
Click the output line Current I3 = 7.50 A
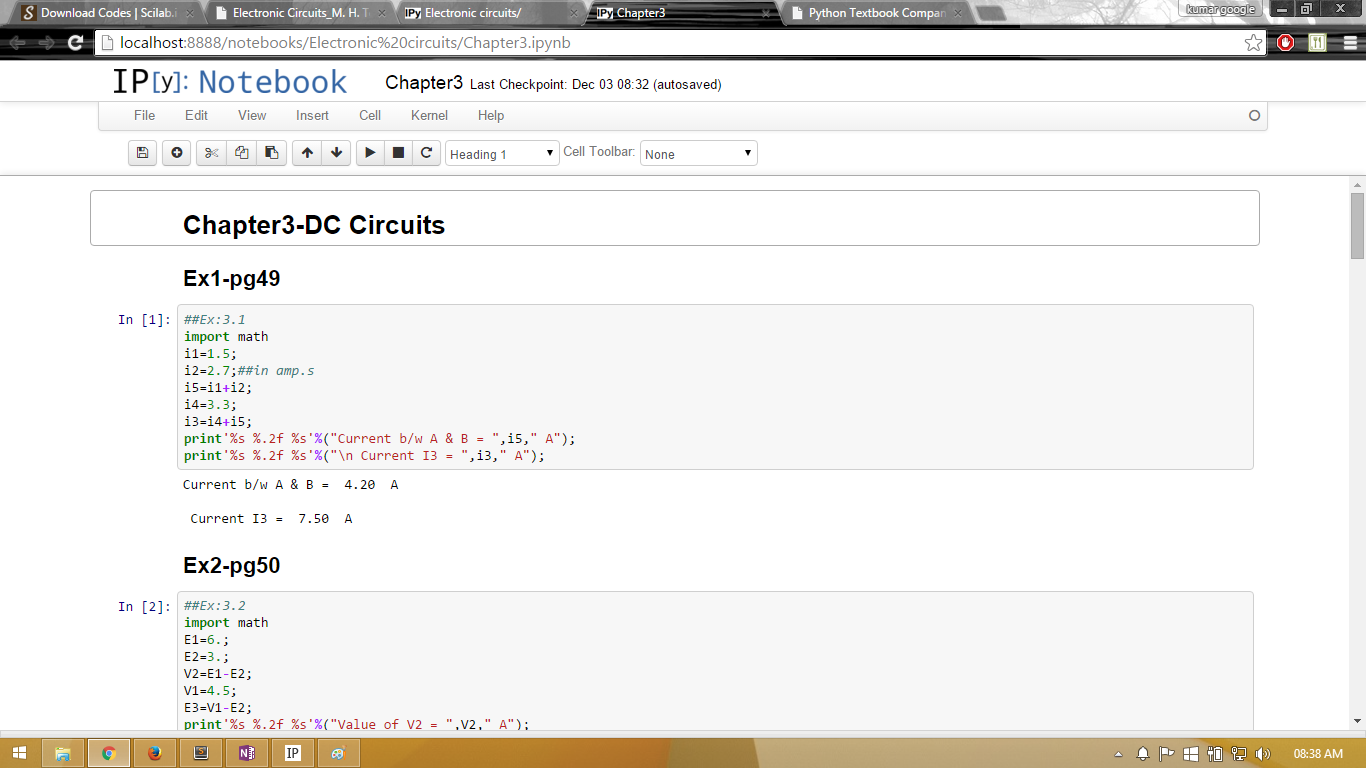click(x=271, y=519)
